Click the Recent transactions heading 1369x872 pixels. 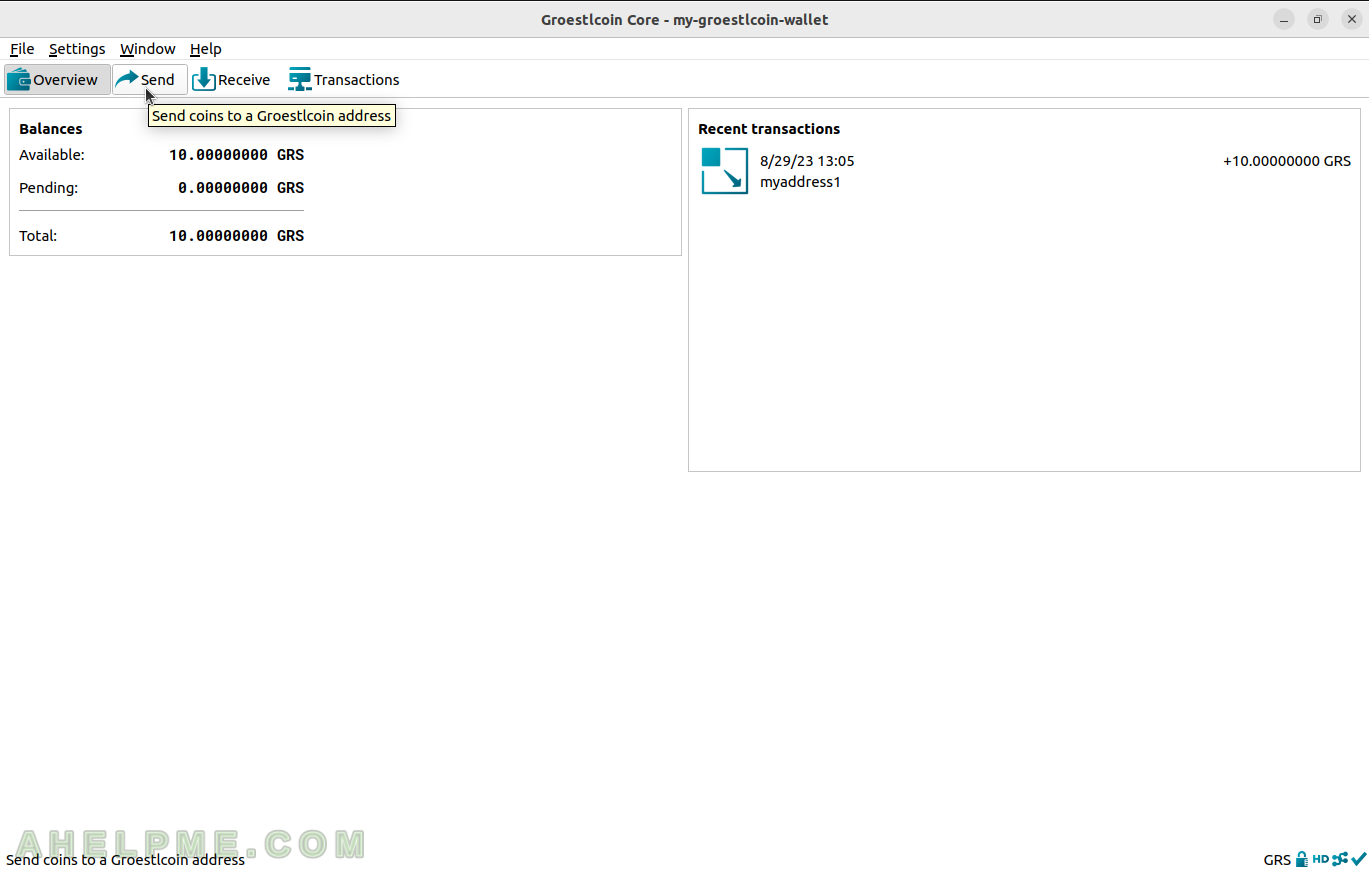[x=769, y=129]
